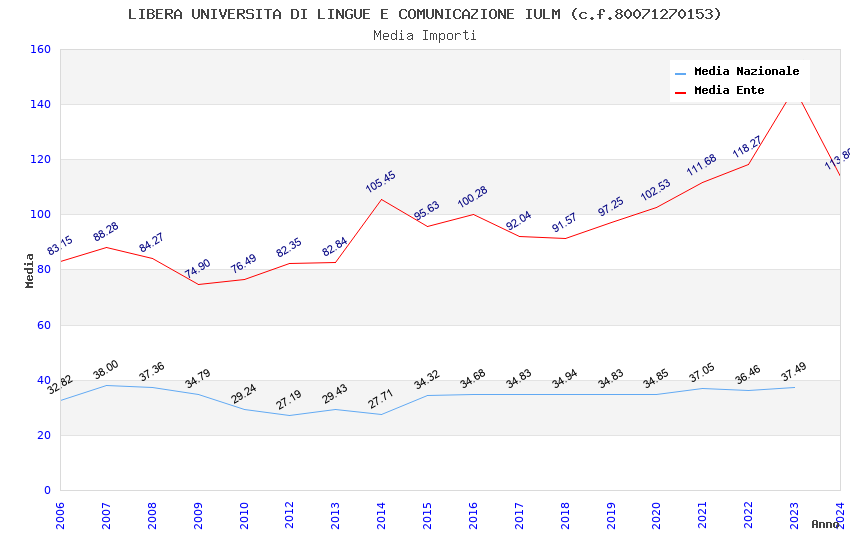Image resolution: width=850 pixels, height=550 pixels.
Task: Click the 34.94 data label
Action: point(564,379)
